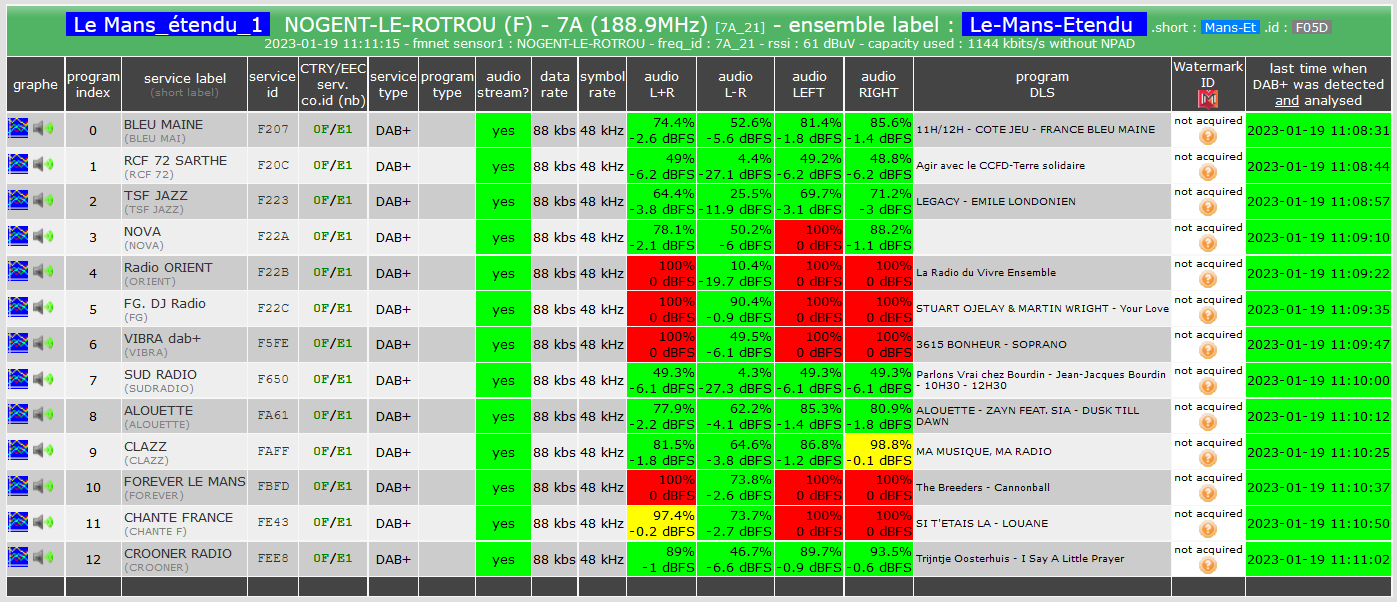Play CROONER RADIO with its speaker icon

tap(43, 558)
